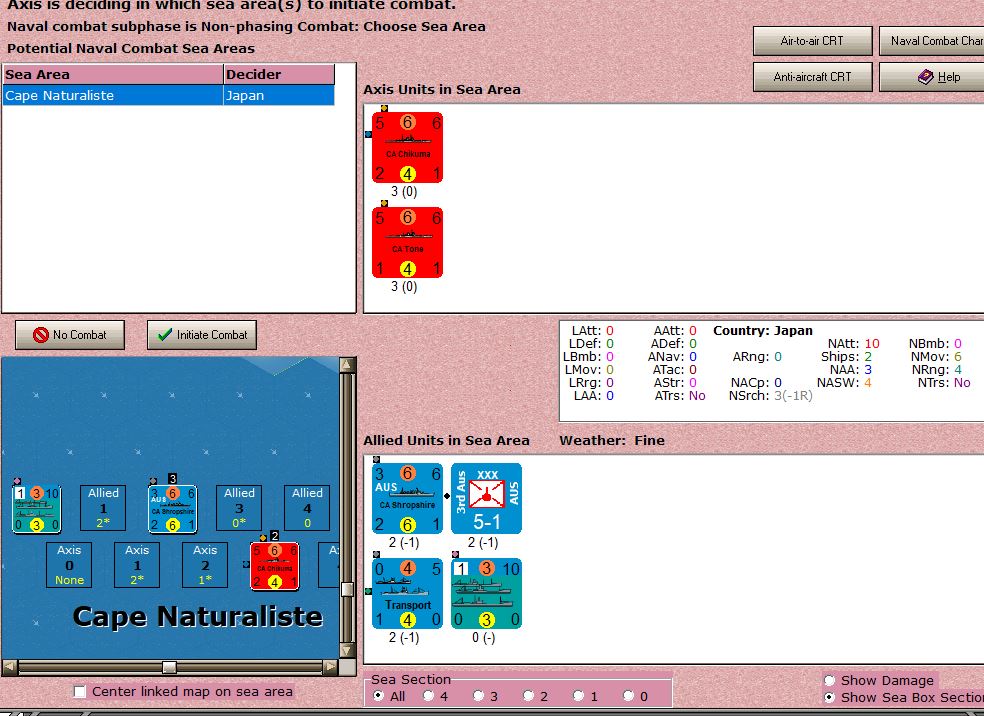
Task: Click the map horizontal scrollbar thumb
Action: pyautogui.click(x=169, y=667)
